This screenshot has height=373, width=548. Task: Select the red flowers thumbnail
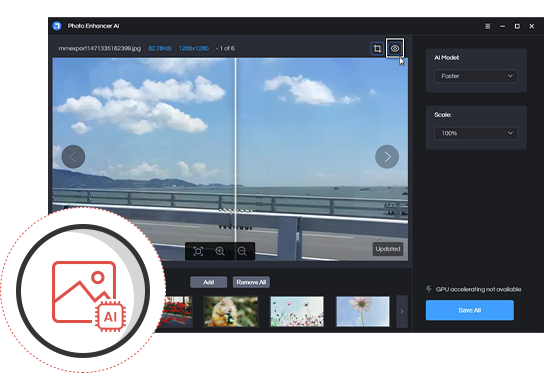[x=177, y=311]
